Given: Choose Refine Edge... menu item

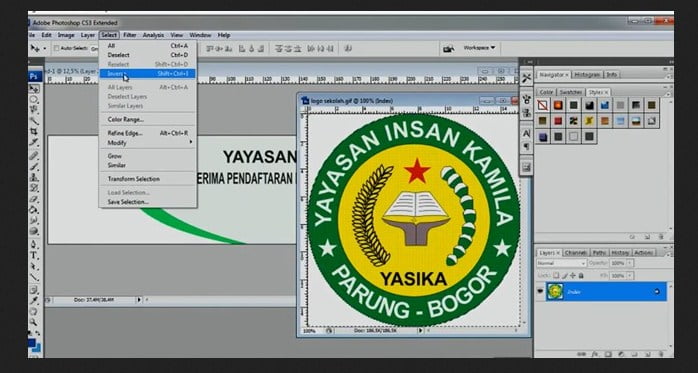Looking at the screenshot, I should 148,133.
